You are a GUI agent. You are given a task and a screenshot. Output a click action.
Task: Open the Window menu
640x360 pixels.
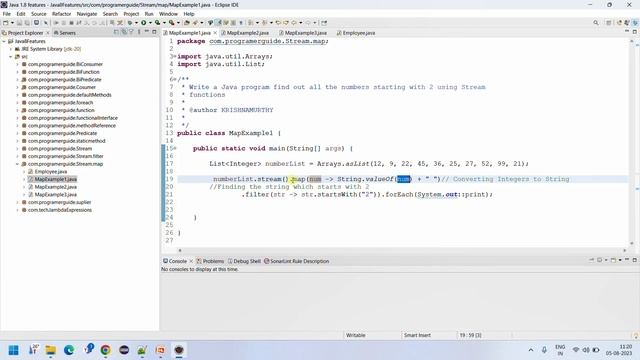coord(168,14)
